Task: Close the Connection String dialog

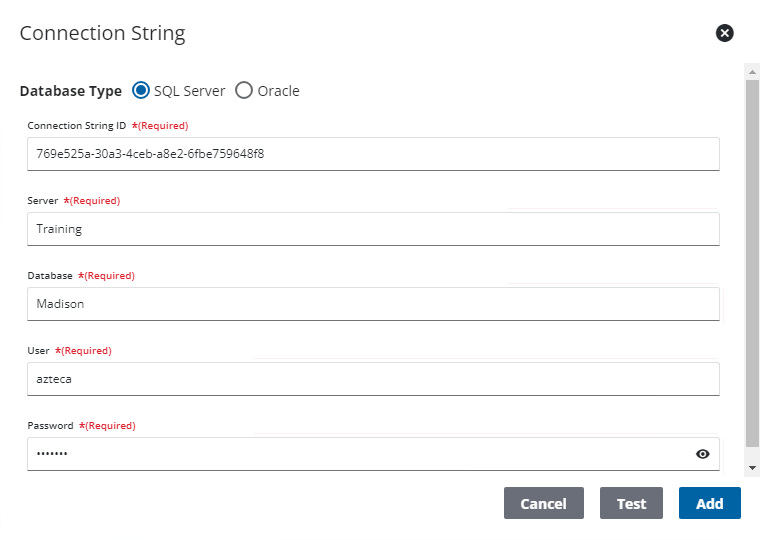Action: click(x=725, y=33)
